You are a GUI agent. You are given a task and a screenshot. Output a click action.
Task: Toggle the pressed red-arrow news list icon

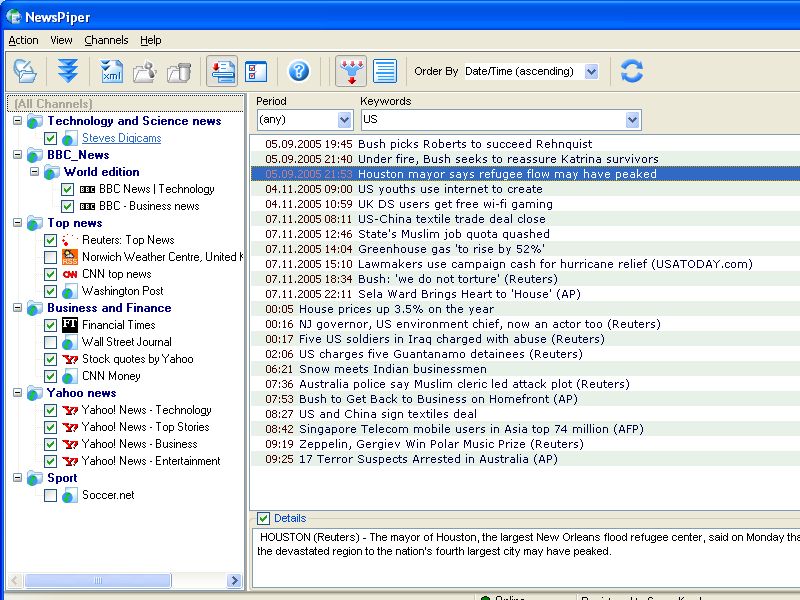(222, 71)
